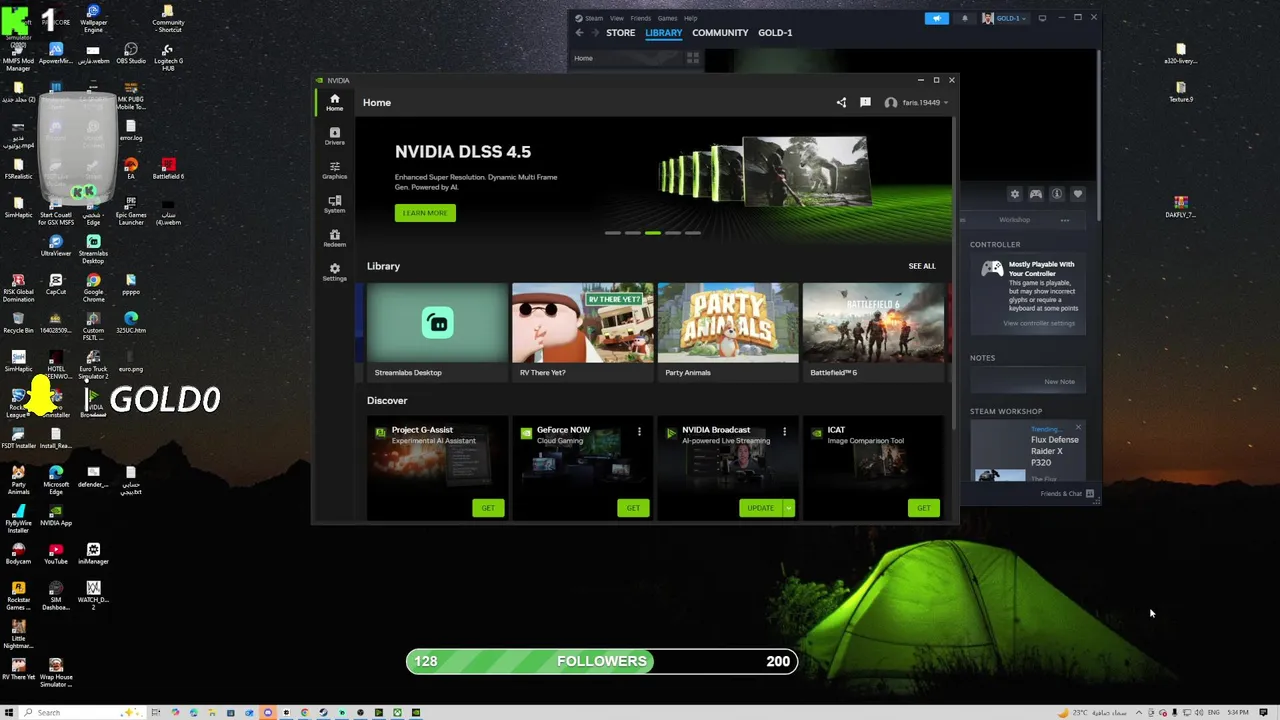Open Wallpaper Engine desktop icon
This screenshot has width=1280, height=720.
click(x=93, y=19)
